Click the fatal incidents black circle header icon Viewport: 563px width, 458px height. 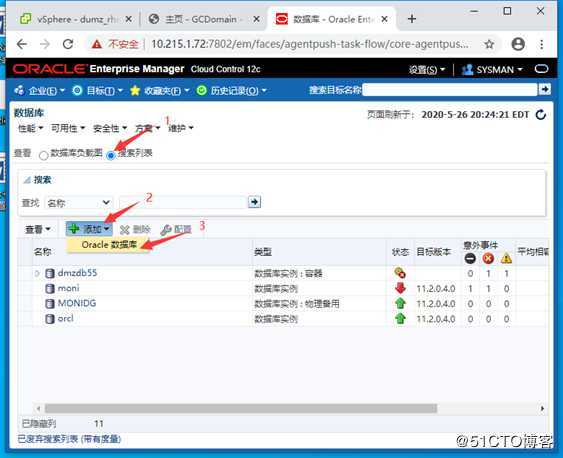(x=470, y=258)
